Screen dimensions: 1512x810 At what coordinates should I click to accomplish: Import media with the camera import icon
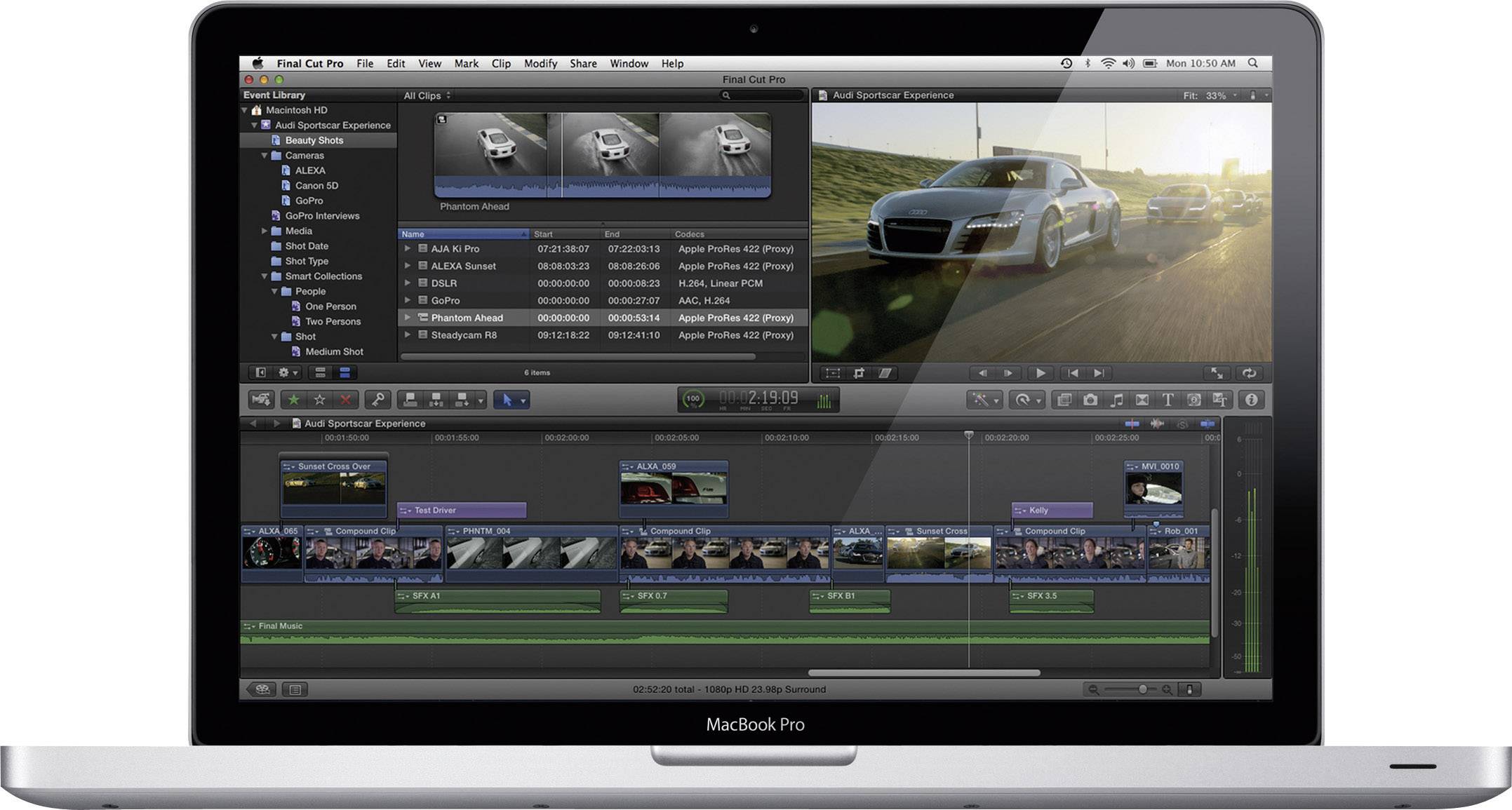point(261,400)
